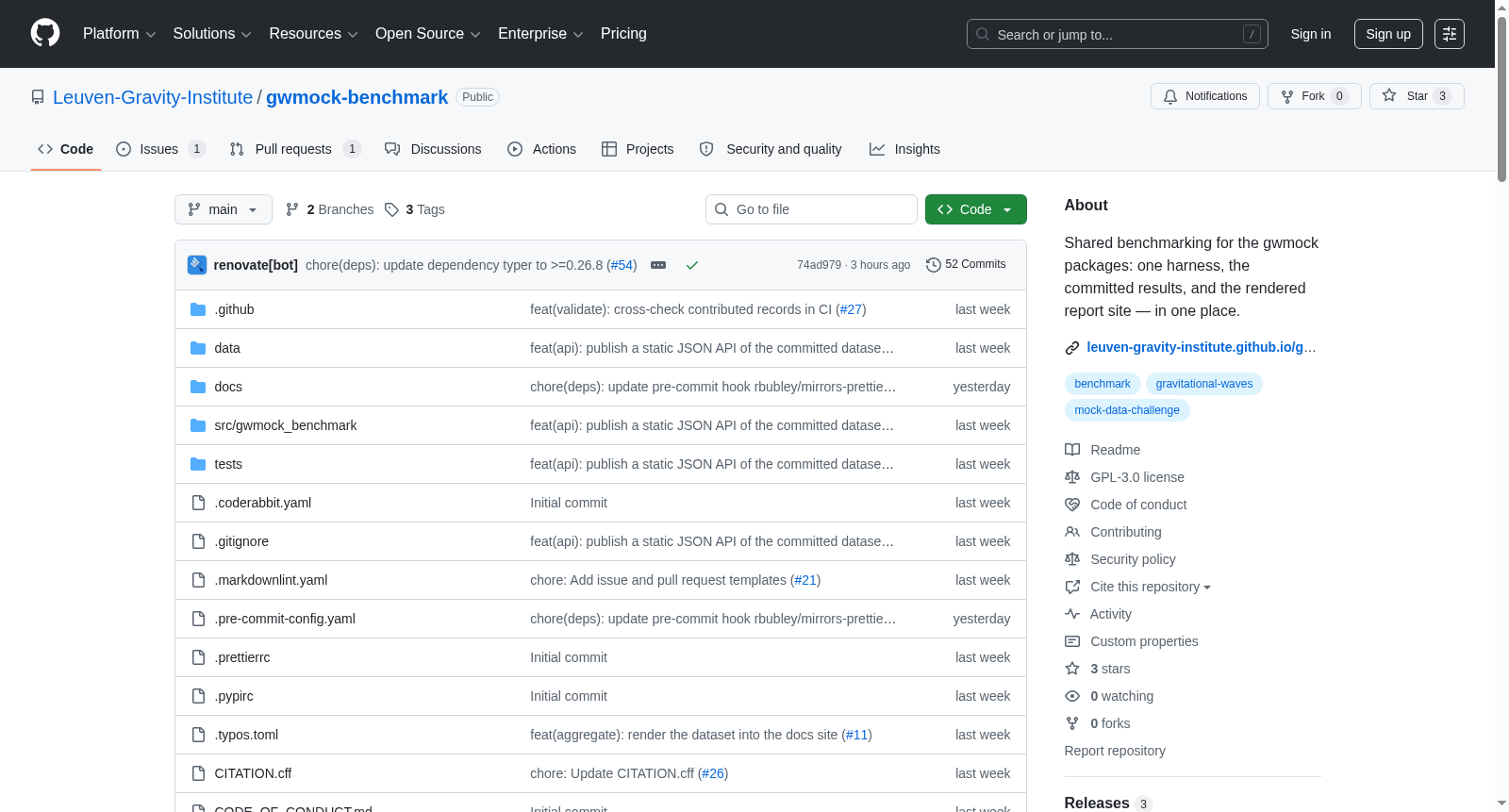Click the Search or jump to field
The image size is (1509, 812).
[x=1118, y=34]
